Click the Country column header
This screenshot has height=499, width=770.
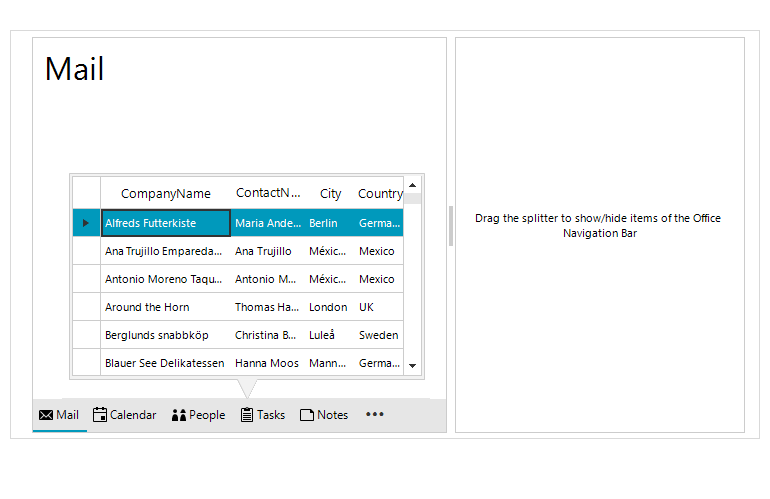click(379, 193)
